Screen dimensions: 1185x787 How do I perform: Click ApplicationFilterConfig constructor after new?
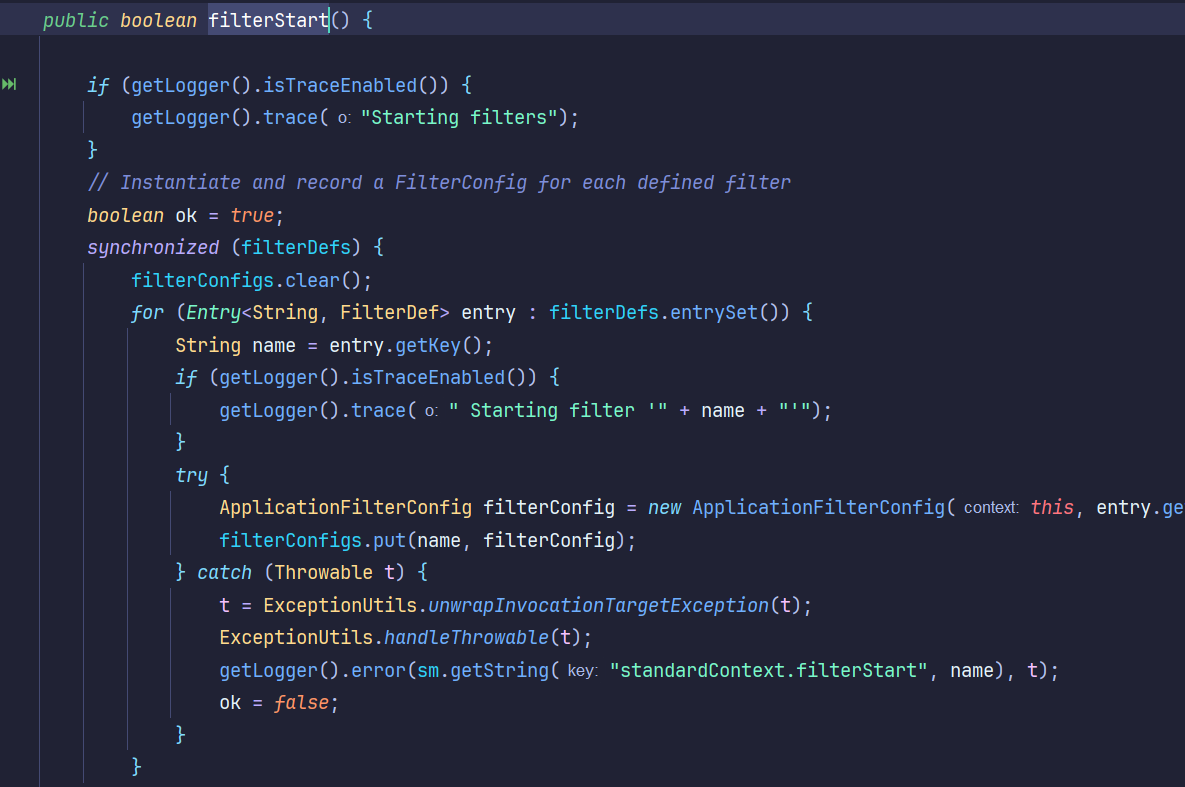click(x=818, y=507)
